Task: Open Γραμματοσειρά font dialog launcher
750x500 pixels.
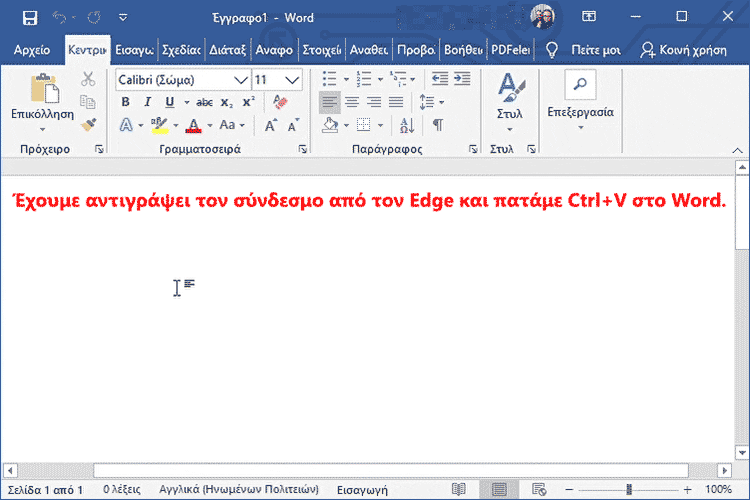Action: coord(302,149)
